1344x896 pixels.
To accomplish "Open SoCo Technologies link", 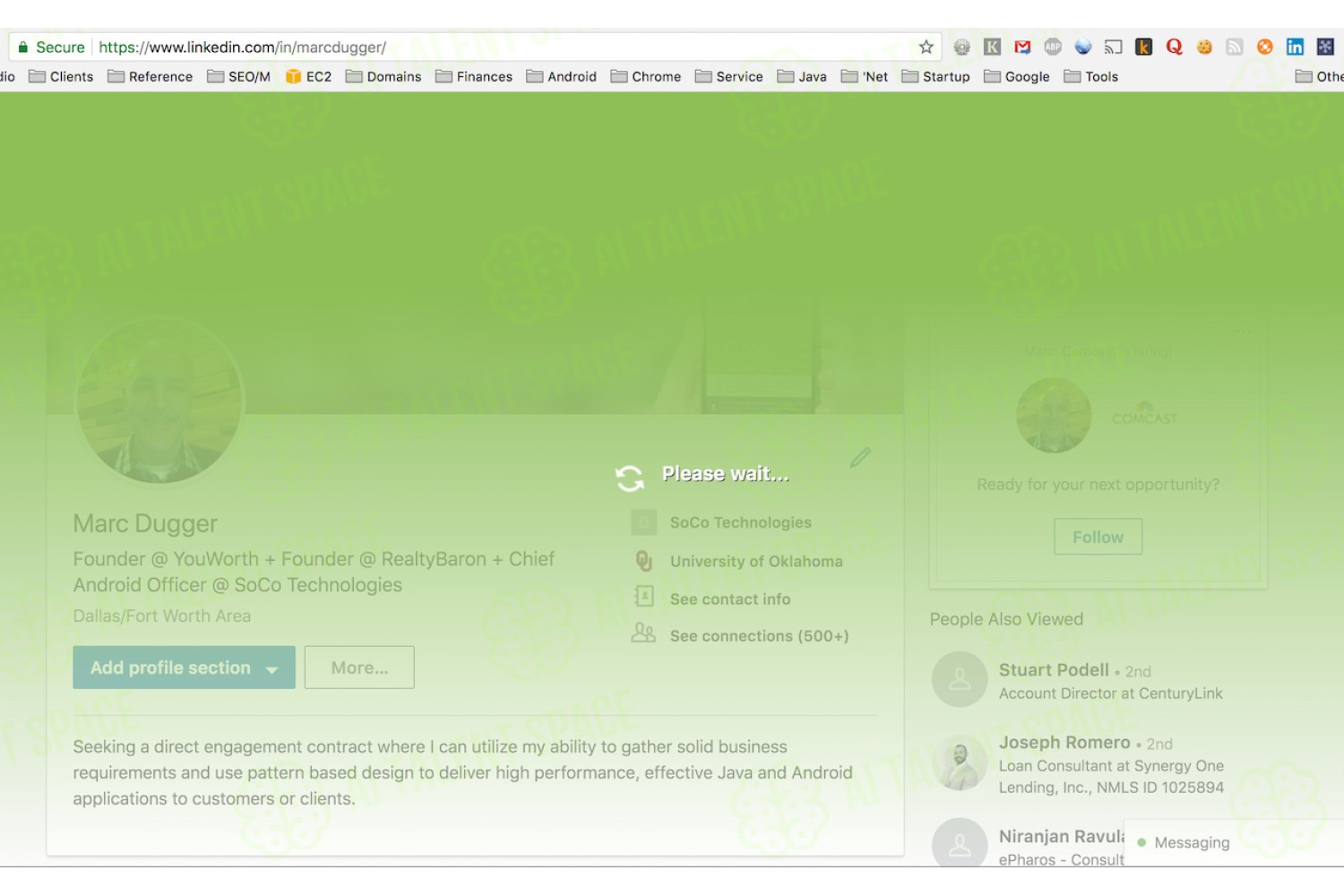I will point(740,522).
